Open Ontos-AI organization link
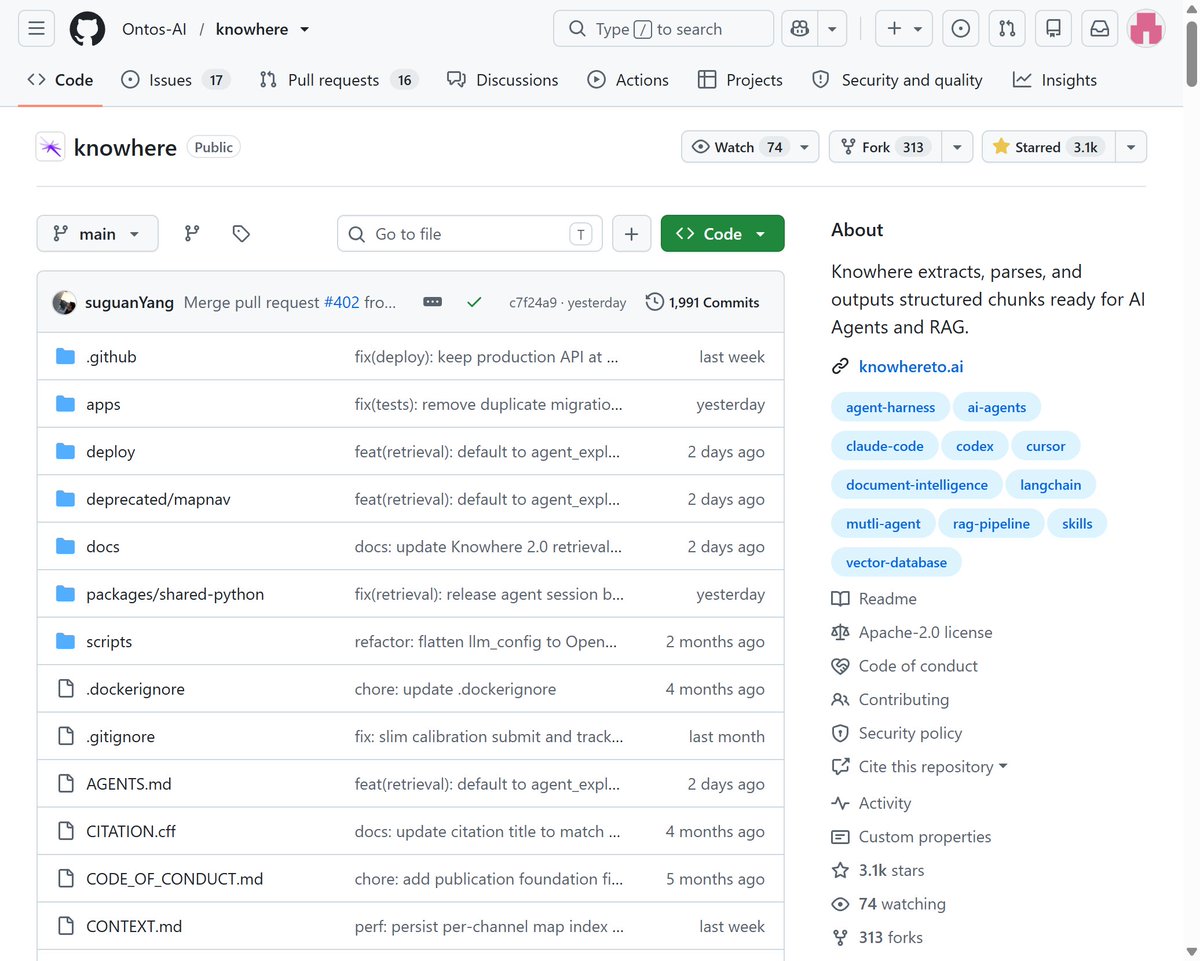 [154, 29]
